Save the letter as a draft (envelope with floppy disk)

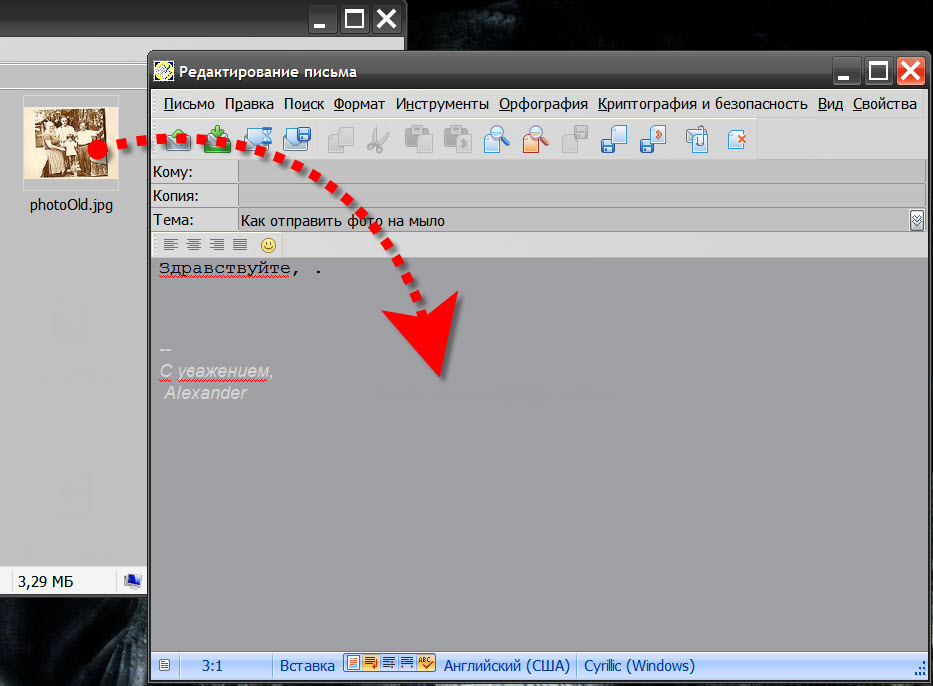click(x=297, y=139)
